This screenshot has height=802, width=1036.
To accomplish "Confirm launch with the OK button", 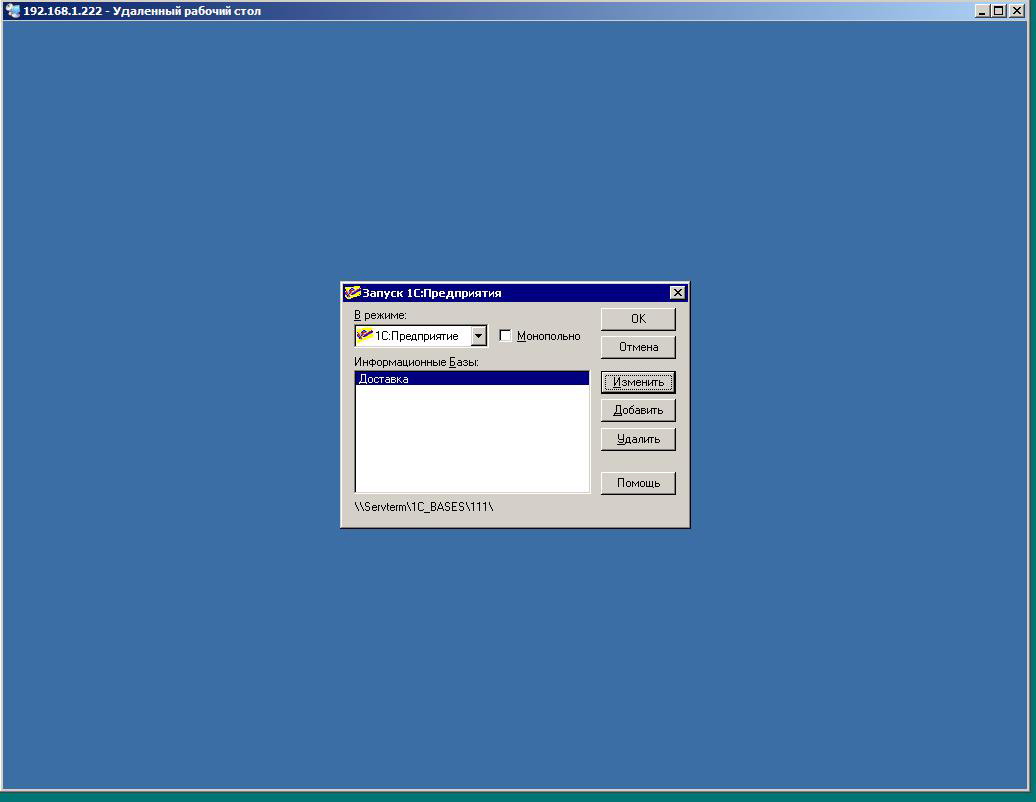I will point(638,318).
